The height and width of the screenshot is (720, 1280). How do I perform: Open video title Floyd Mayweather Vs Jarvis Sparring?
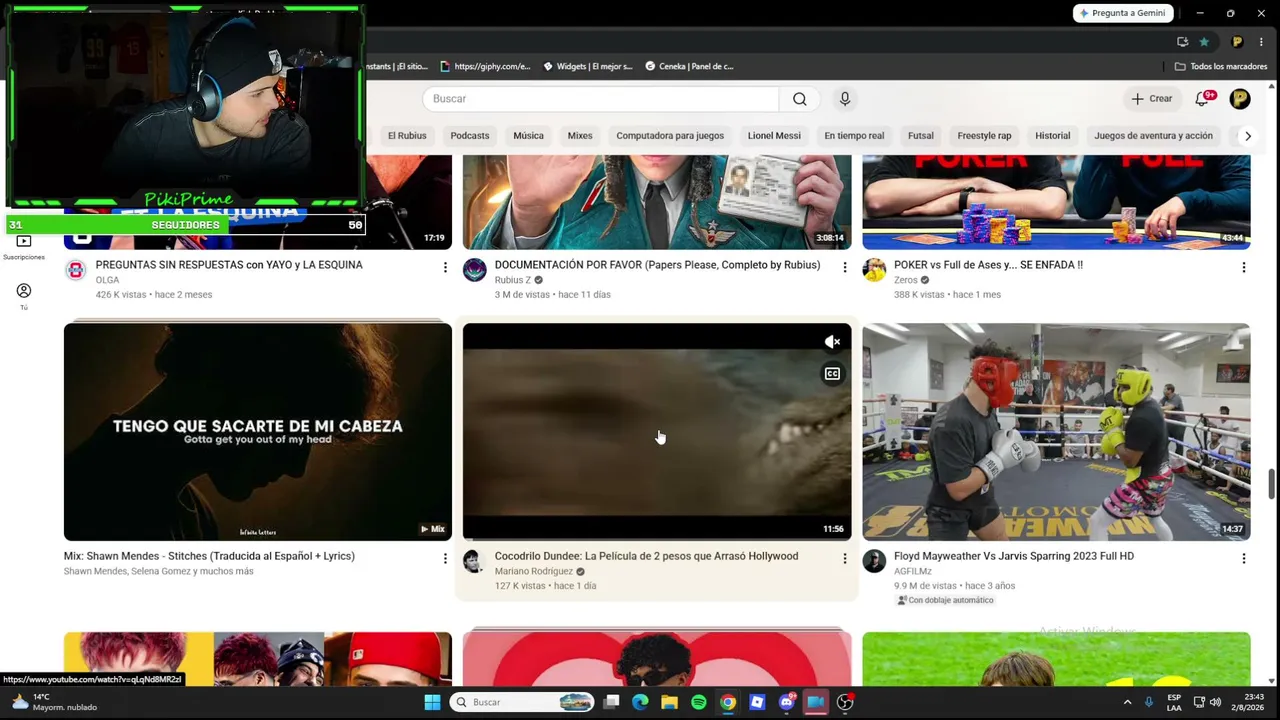(1014, 556)
